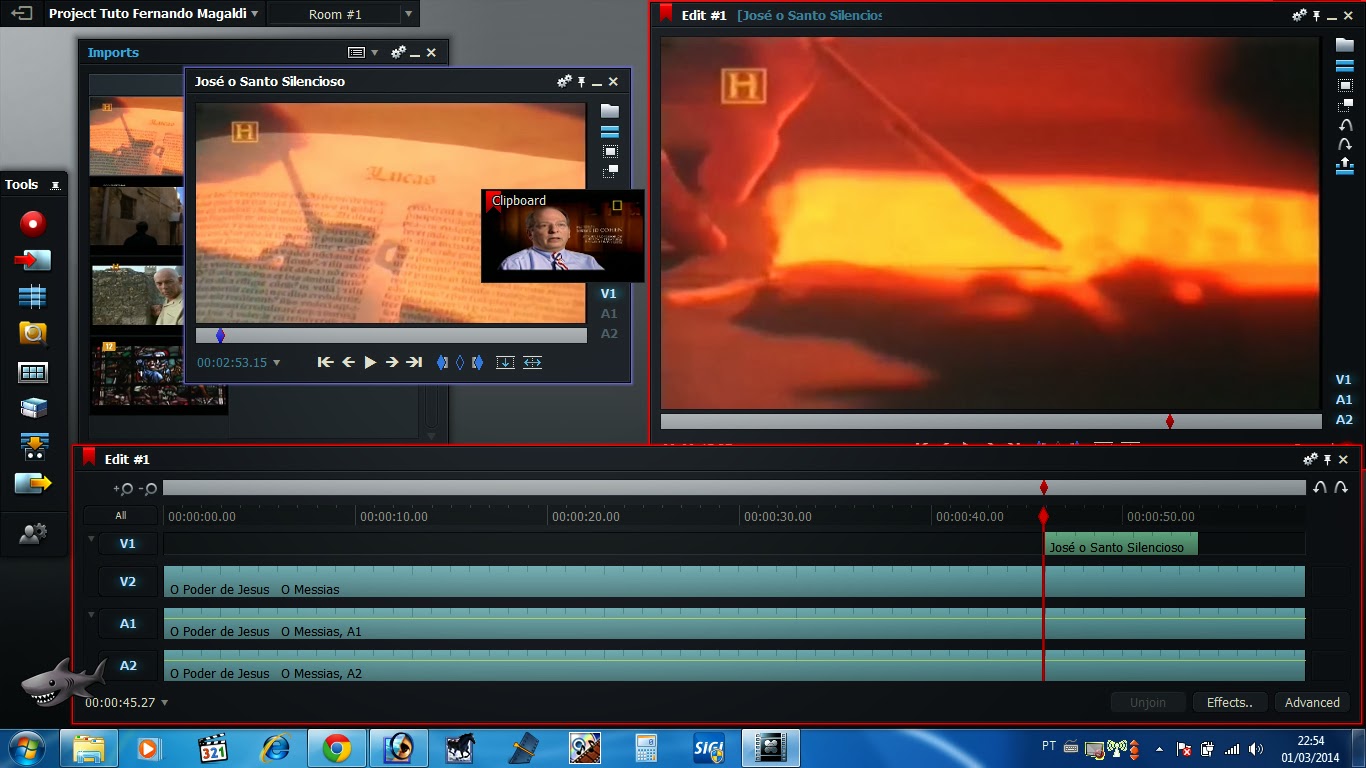Open the grid bin tool in Tools

coord(33,372)
